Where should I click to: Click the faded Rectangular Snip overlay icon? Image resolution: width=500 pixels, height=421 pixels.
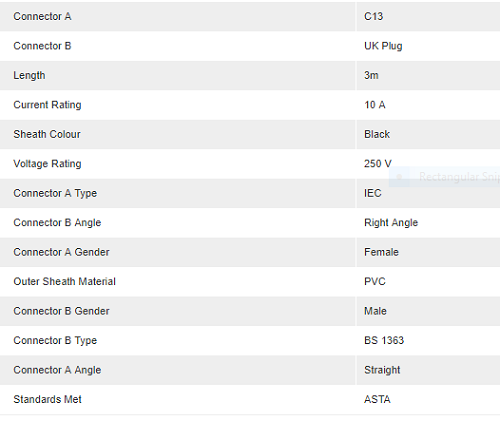(399, 177)
